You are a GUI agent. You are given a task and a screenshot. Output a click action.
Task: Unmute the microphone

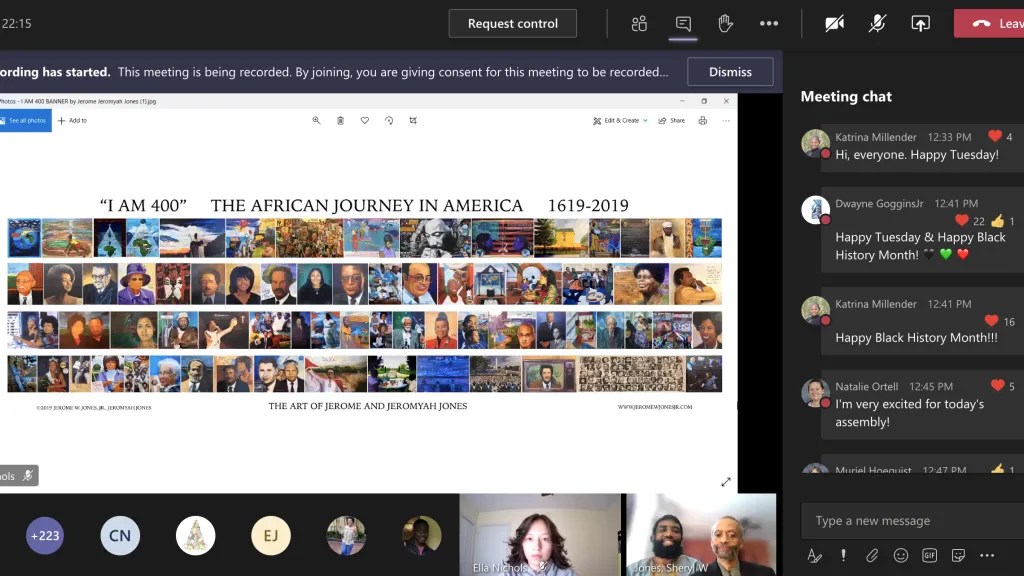[877, 24]
